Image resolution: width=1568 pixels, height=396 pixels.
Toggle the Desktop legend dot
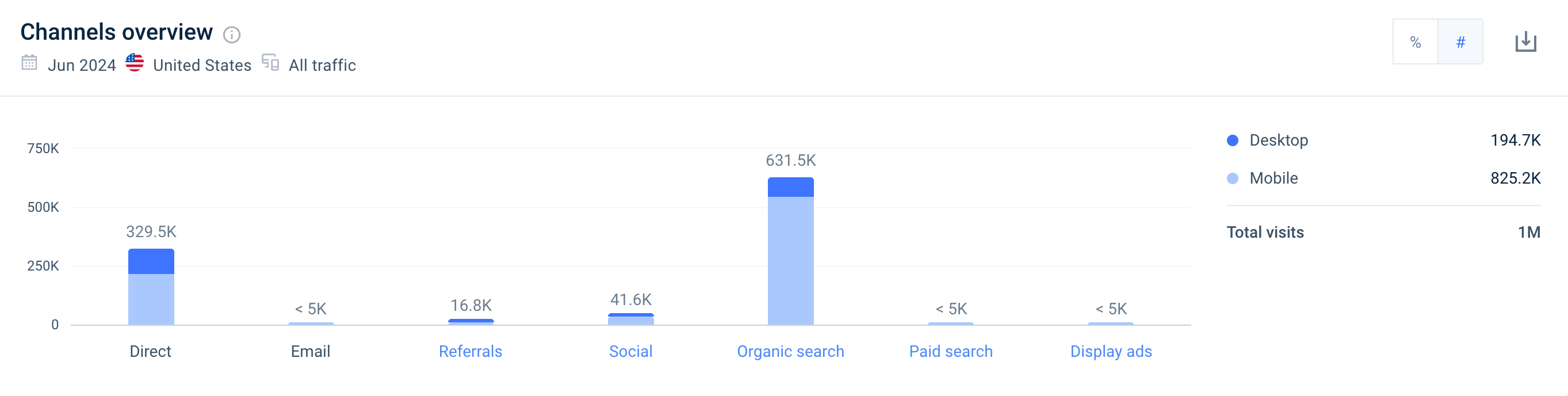[x=1233, y=141]
